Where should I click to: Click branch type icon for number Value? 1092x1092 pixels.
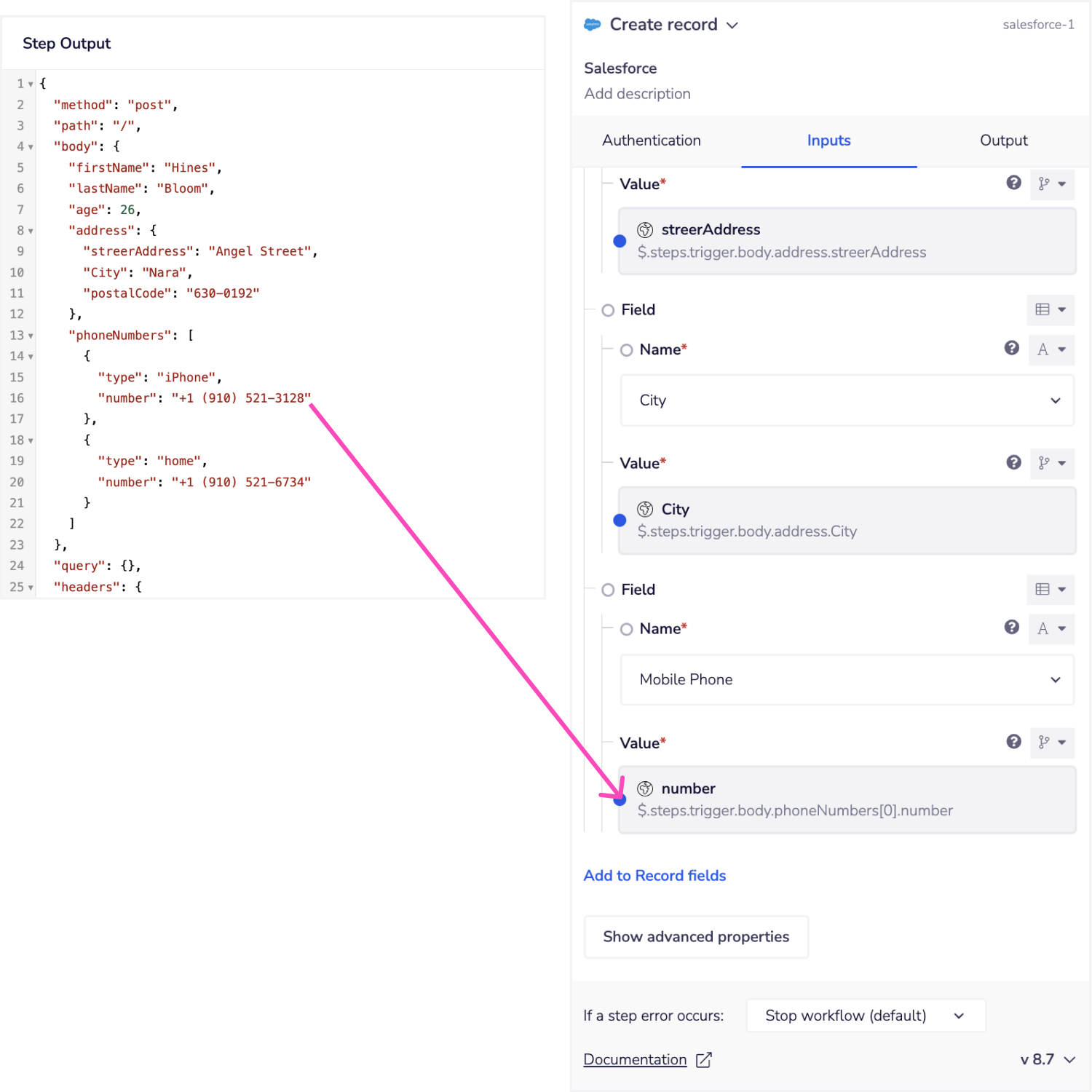coord(1045,743)
